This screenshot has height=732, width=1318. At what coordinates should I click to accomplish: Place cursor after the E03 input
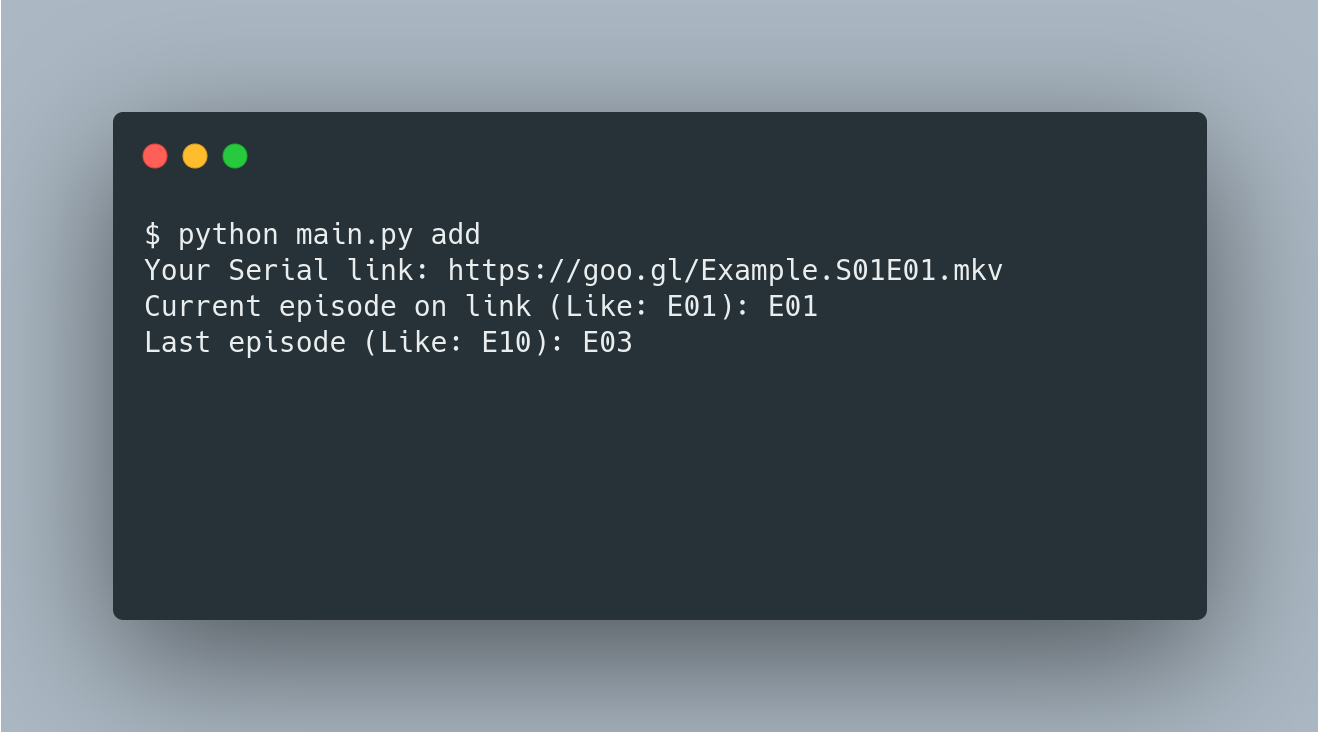640,342
